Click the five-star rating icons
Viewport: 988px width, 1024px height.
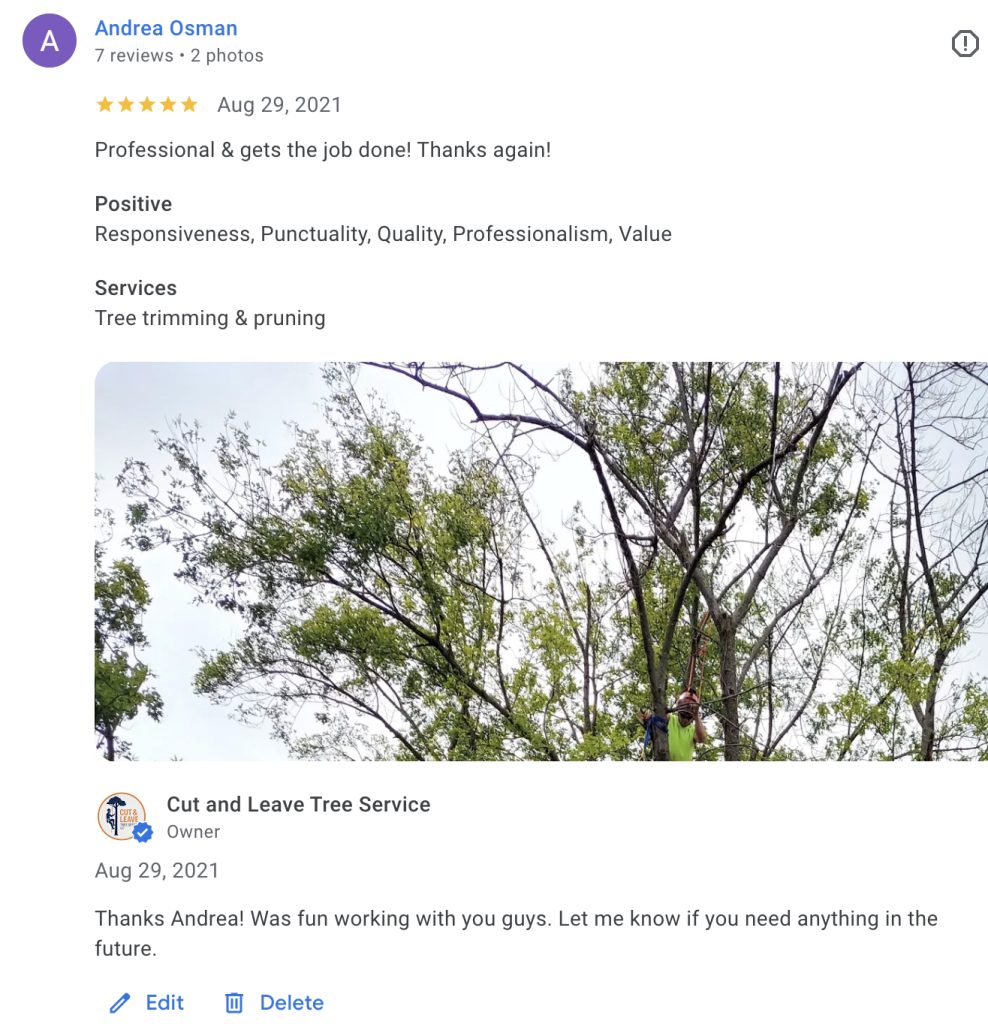pyautogui.click(x=146, y=105)
